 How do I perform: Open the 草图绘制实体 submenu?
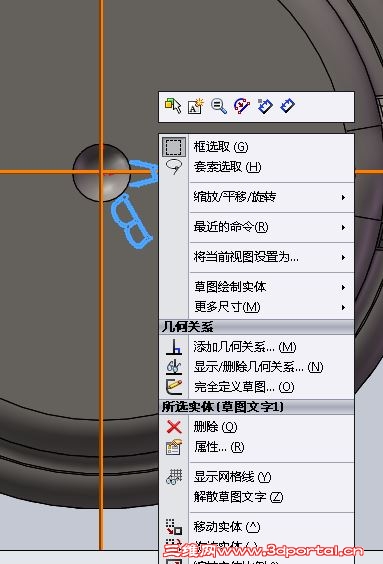pyautogui.click(x=257, y=287)
